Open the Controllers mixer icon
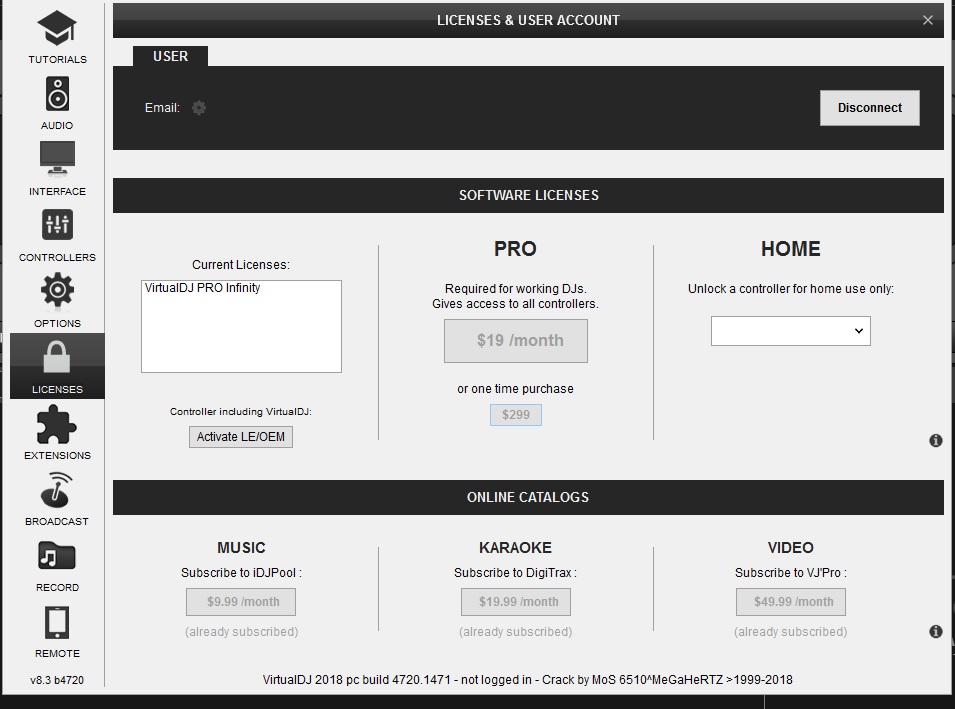Image resolution: width=955 pixels, height=709 pixels. pos(57,225)
